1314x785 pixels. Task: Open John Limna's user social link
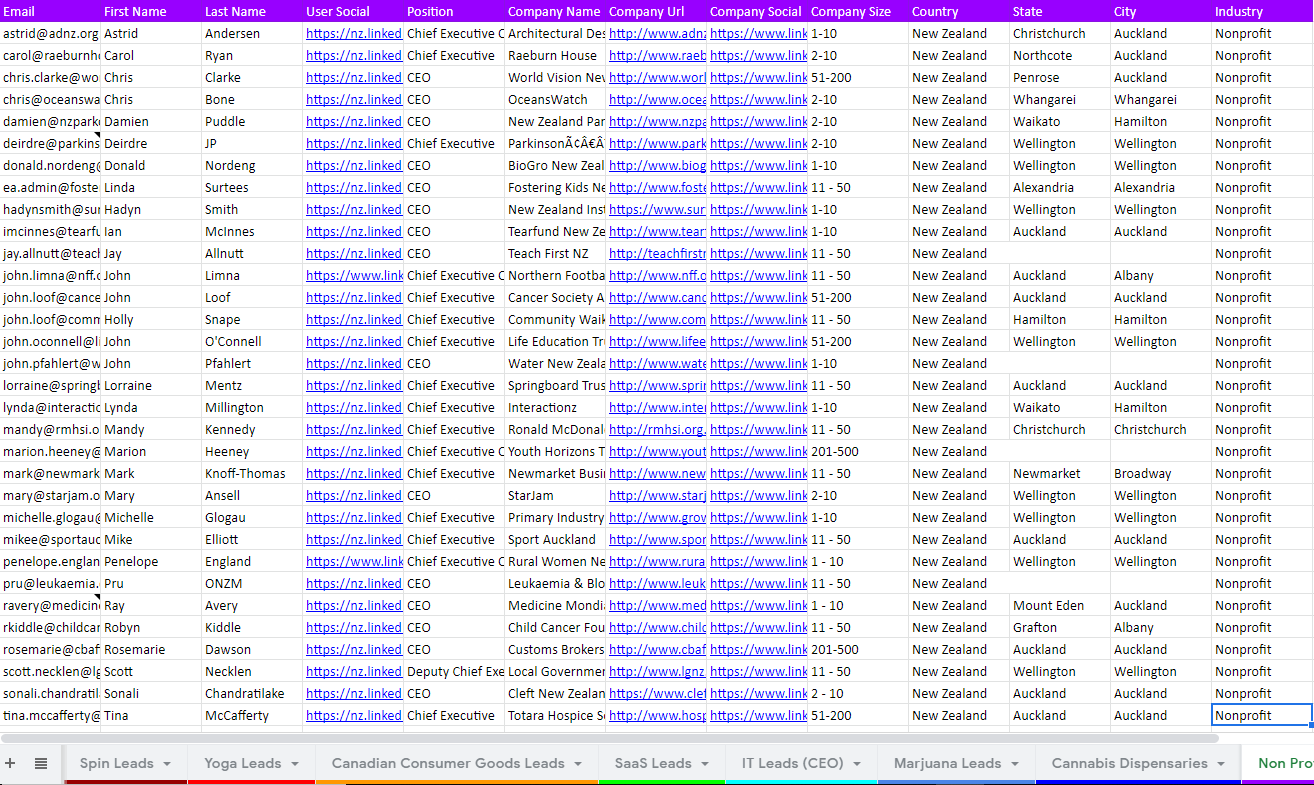354,275
